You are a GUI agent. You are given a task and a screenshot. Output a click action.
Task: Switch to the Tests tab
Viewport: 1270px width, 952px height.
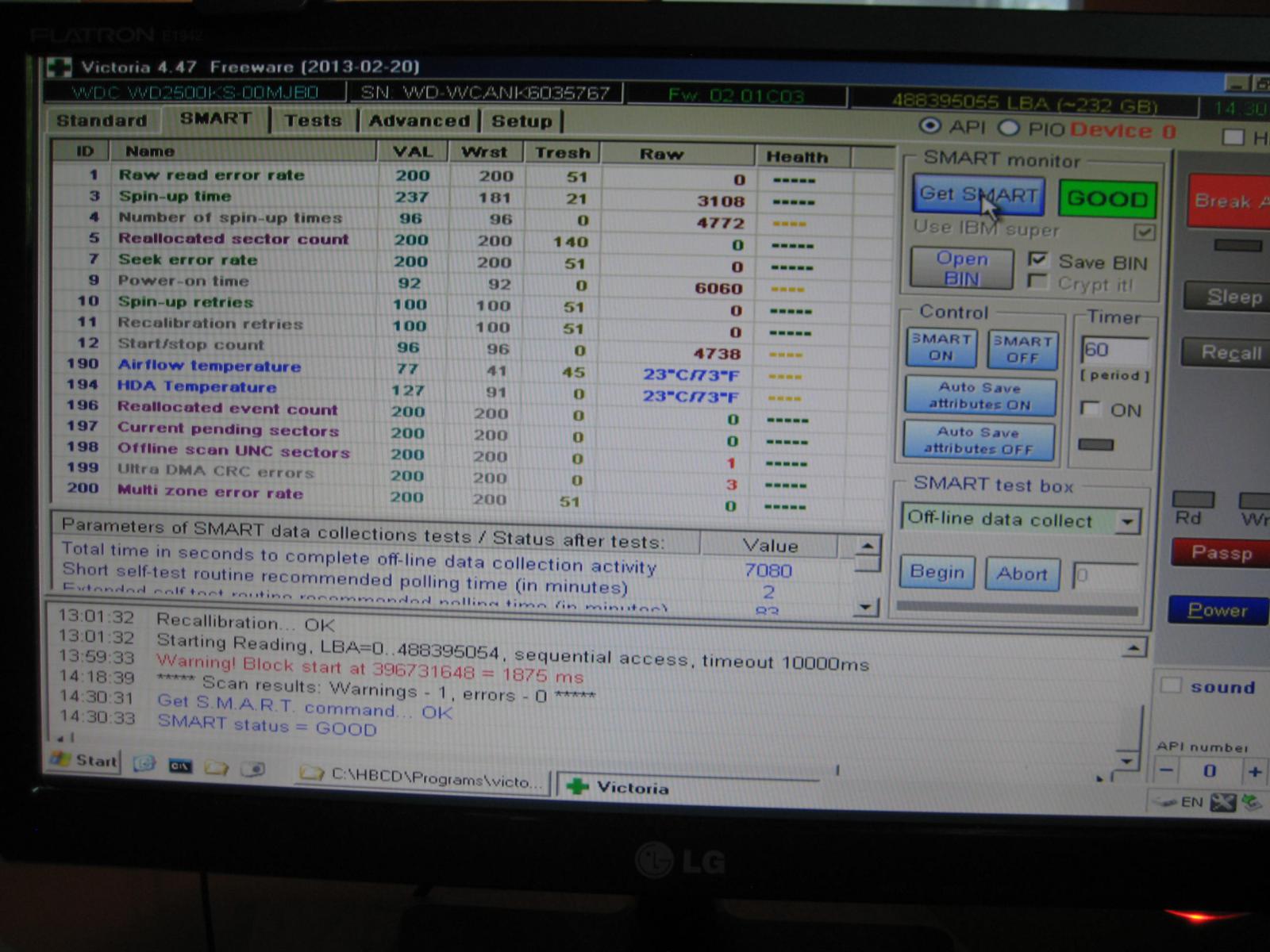pyautogui.click(x=313, y=121)
